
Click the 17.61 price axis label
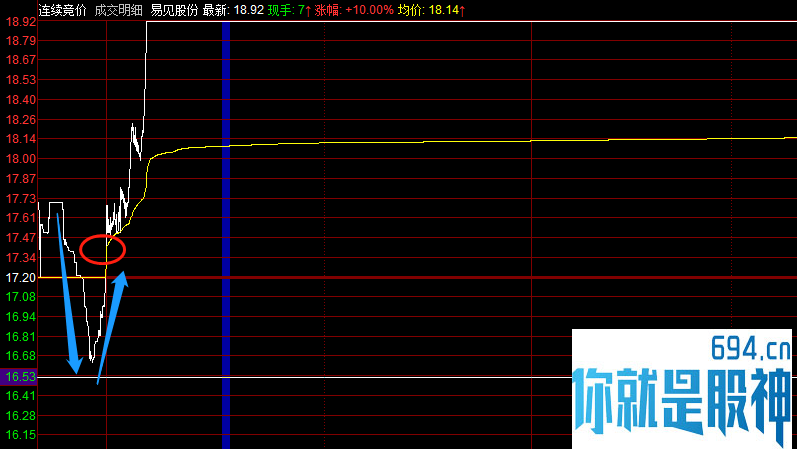[21, 218]
